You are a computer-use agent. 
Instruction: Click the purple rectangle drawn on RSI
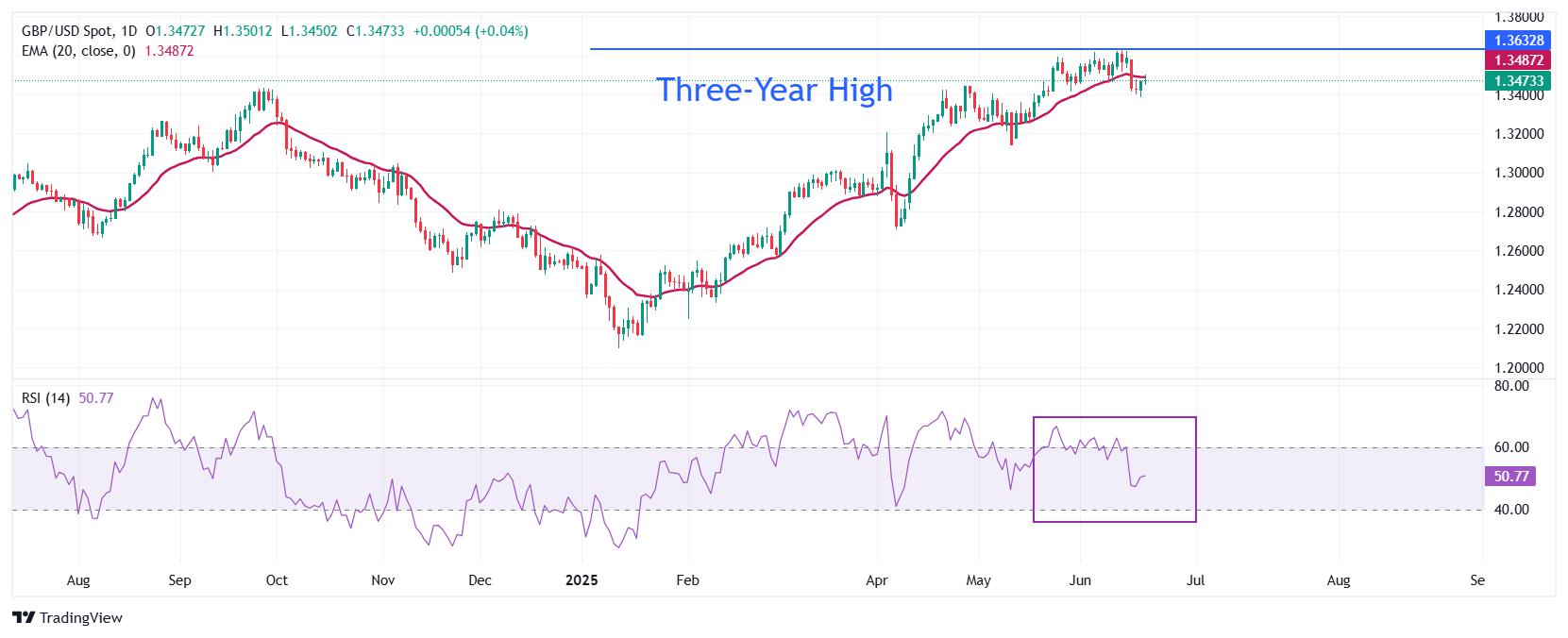coord(1115,469)
